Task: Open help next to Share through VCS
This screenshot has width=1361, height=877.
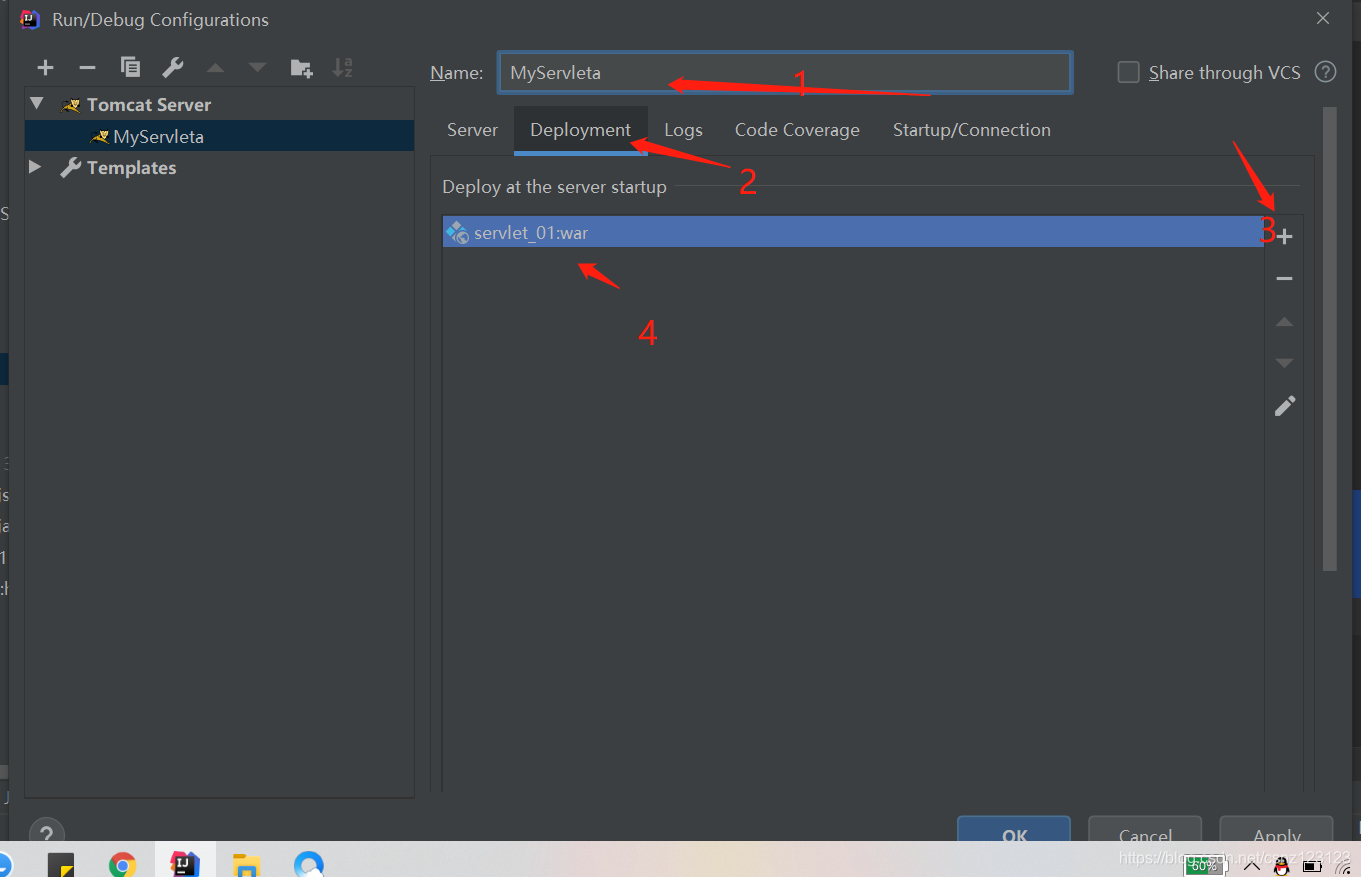Action: tap(1325, 72)
